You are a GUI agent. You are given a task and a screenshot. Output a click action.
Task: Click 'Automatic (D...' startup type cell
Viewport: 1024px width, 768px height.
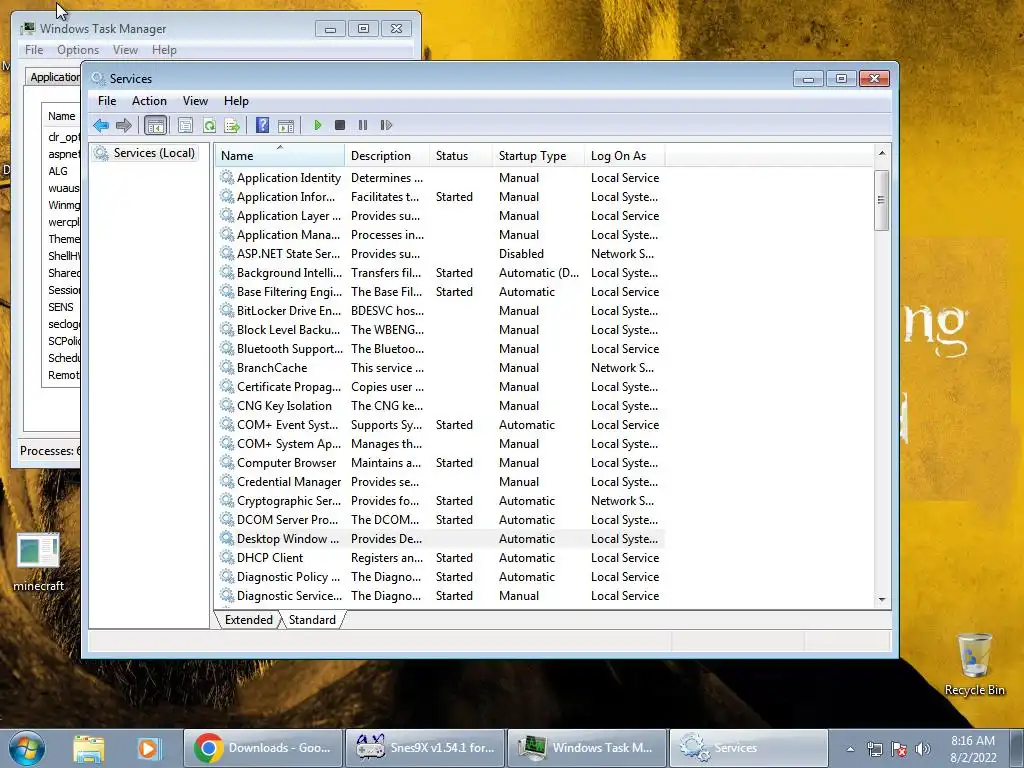pyautogui.click(x=539, y=273)
